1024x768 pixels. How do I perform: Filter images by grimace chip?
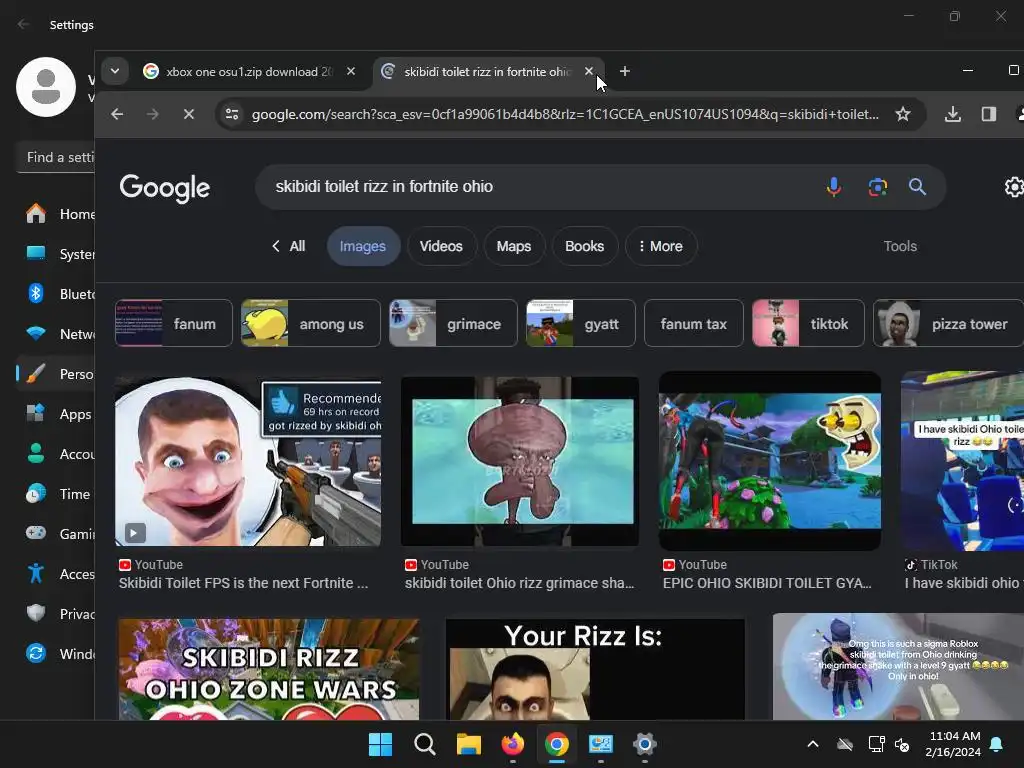click(453, 323)
